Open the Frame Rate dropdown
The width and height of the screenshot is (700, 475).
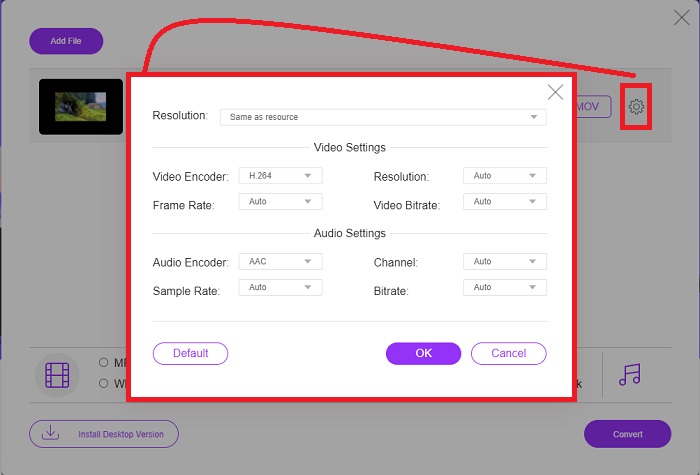[280, 201]
